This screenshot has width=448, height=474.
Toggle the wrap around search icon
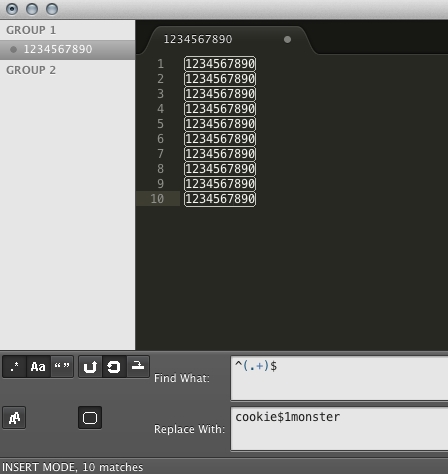pyautogui.click(x=114, y=366)
